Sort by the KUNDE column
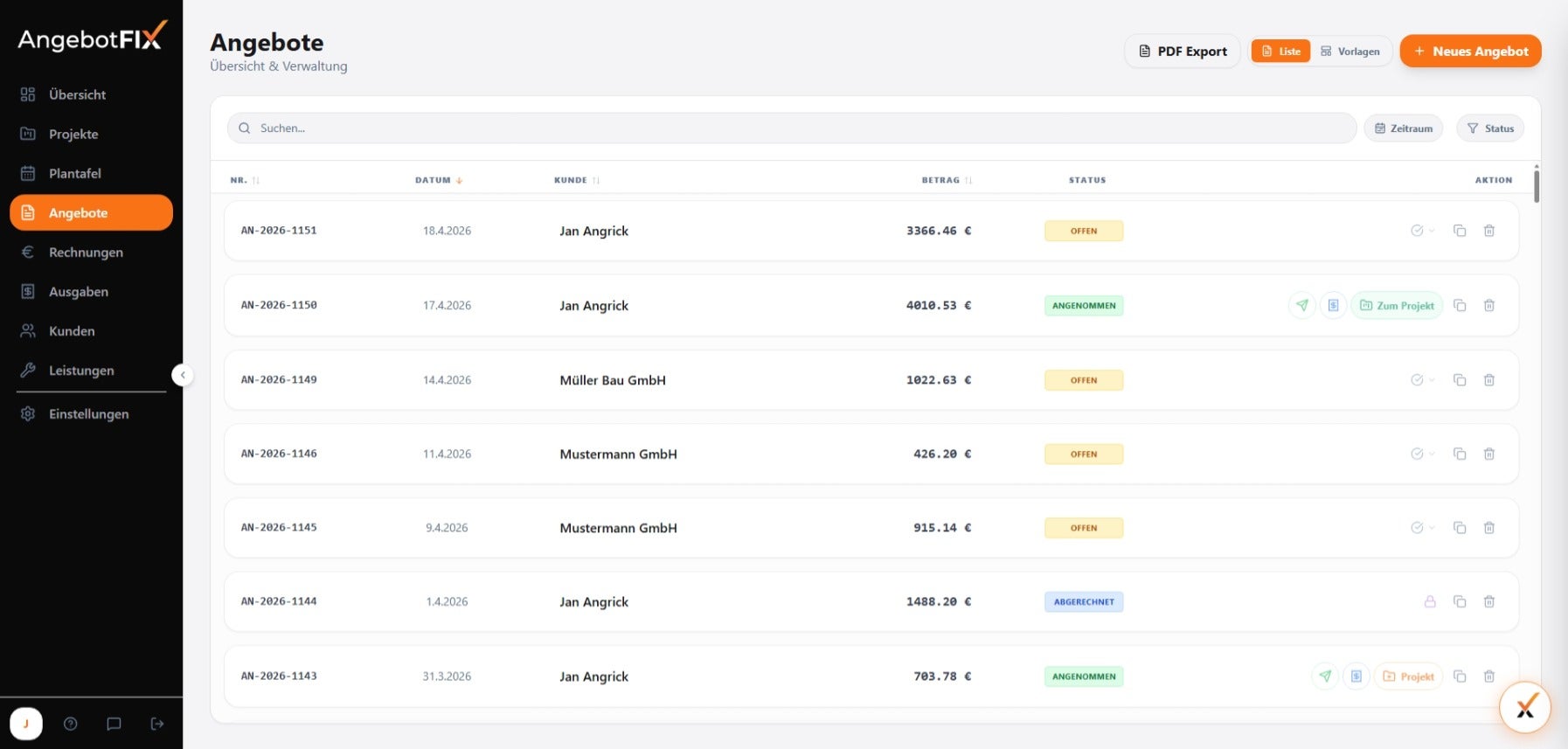Image resolution: width=1568 pixels, height=749 pixels. pos(577,180)
